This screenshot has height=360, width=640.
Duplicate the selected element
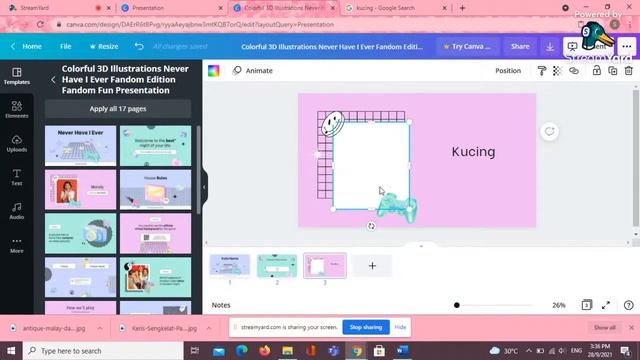tap(613, 71)
